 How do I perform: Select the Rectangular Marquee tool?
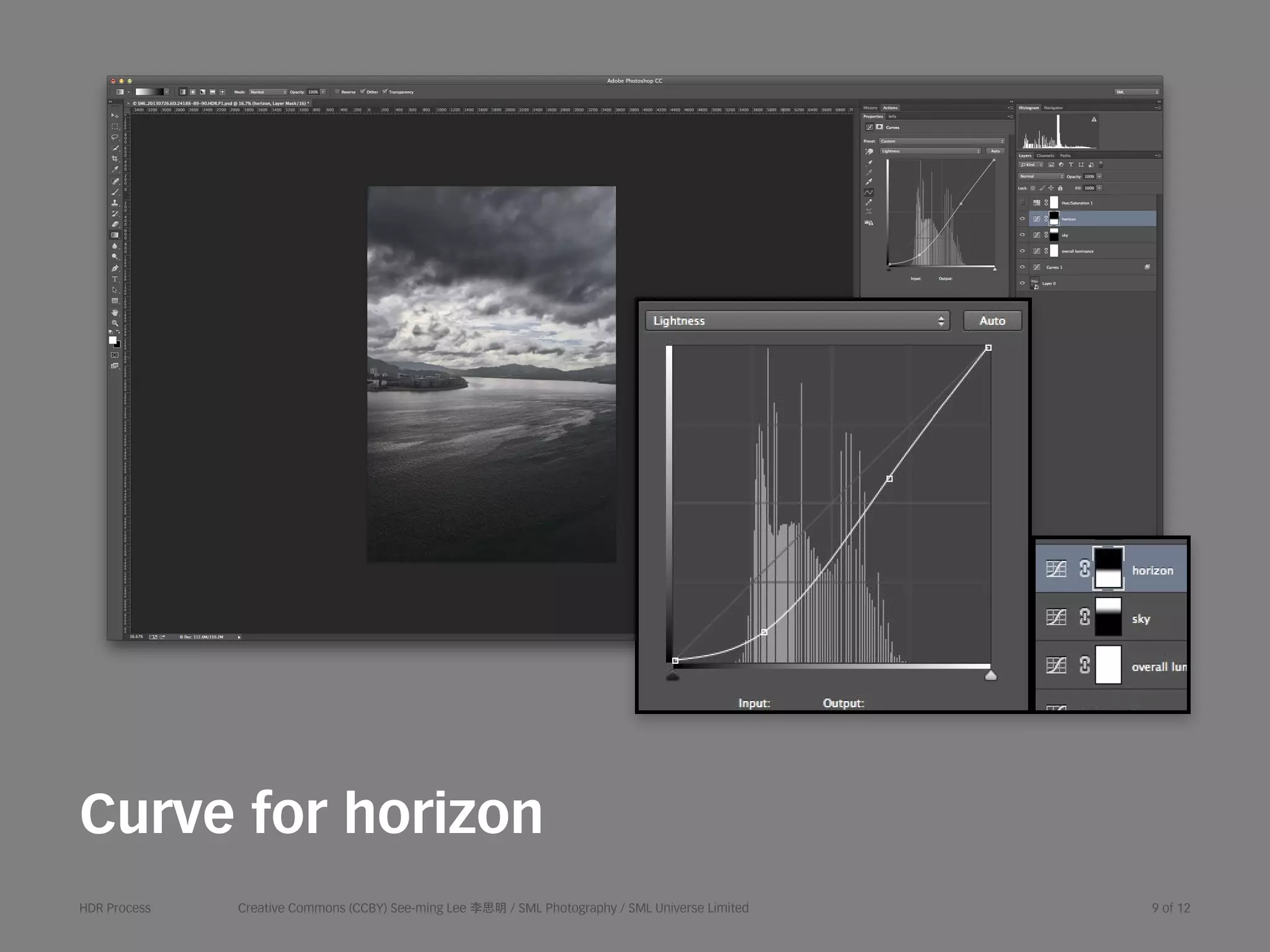coord(115,126)
